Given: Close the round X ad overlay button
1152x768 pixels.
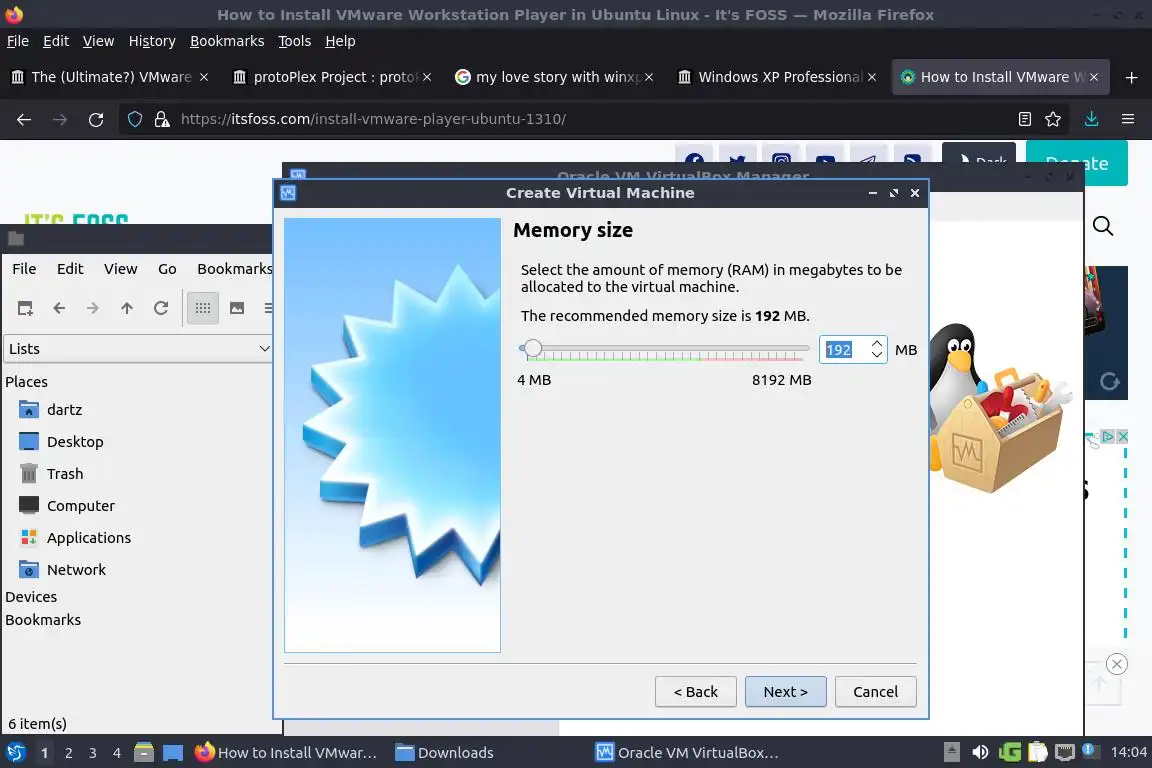Looking at the screenshot, I should pos(1117,664).
